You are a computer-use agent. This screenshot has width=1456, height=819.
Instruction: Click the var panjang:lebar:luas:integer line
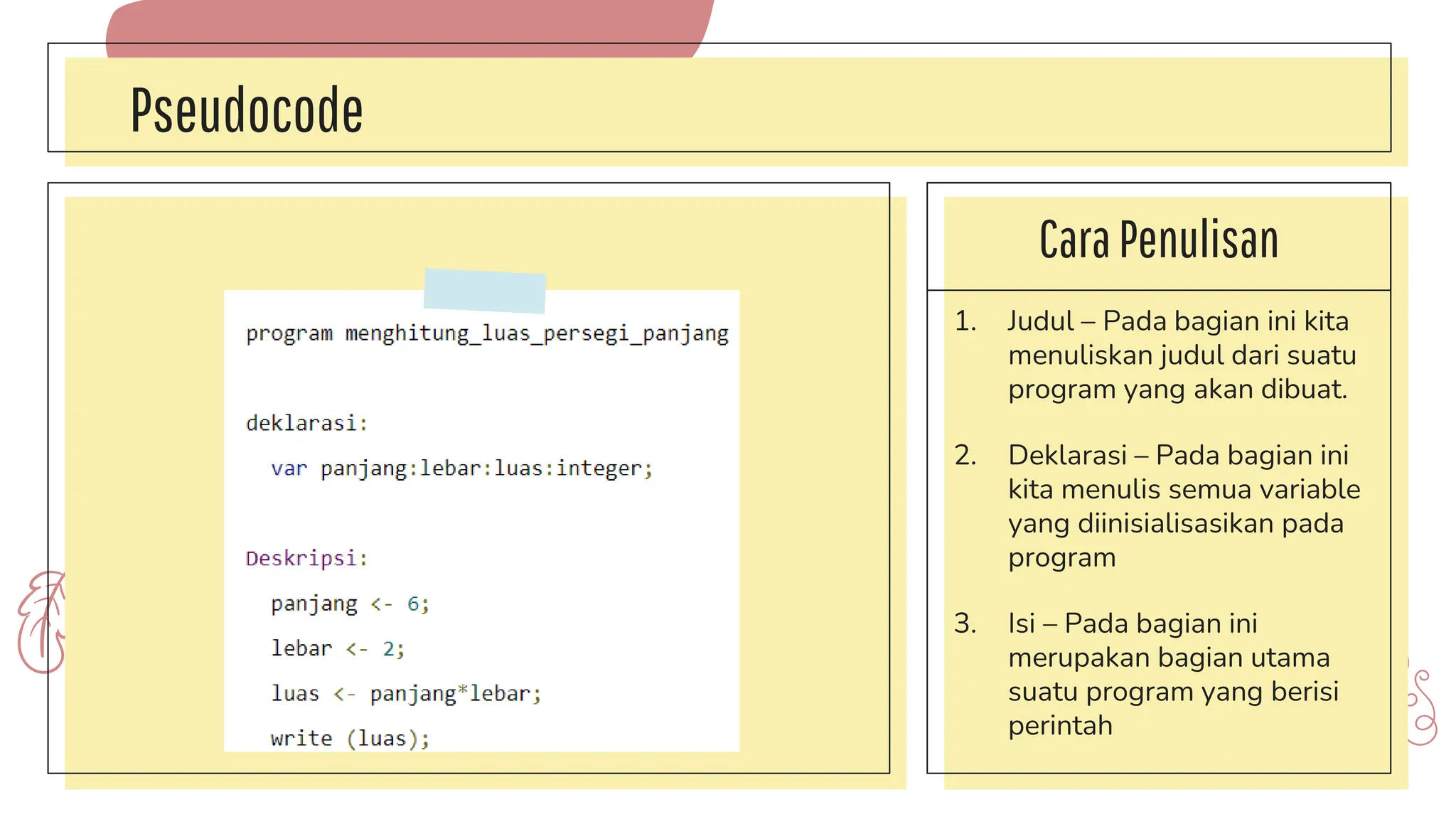pos(461,469)
